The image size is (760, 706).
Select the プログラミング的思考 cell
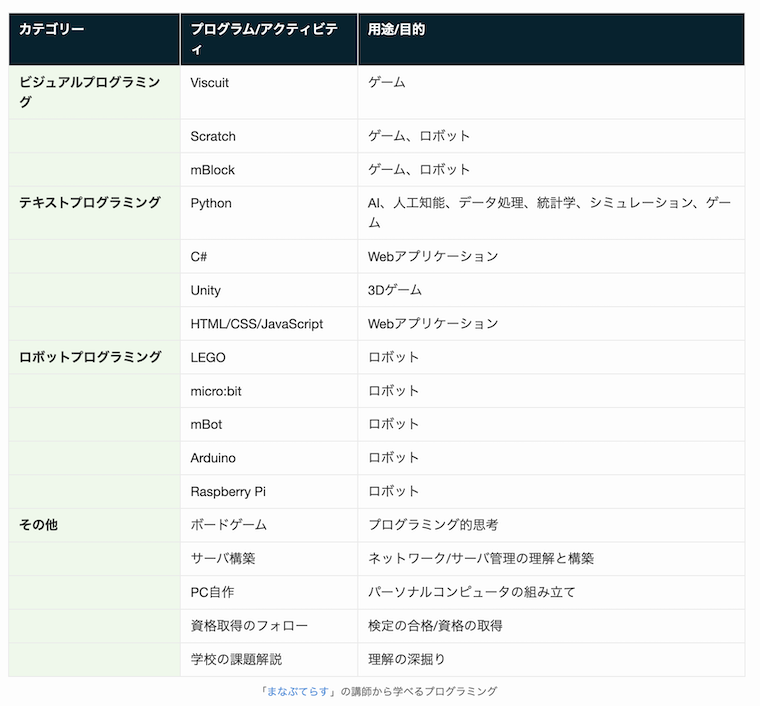(551, 525)
